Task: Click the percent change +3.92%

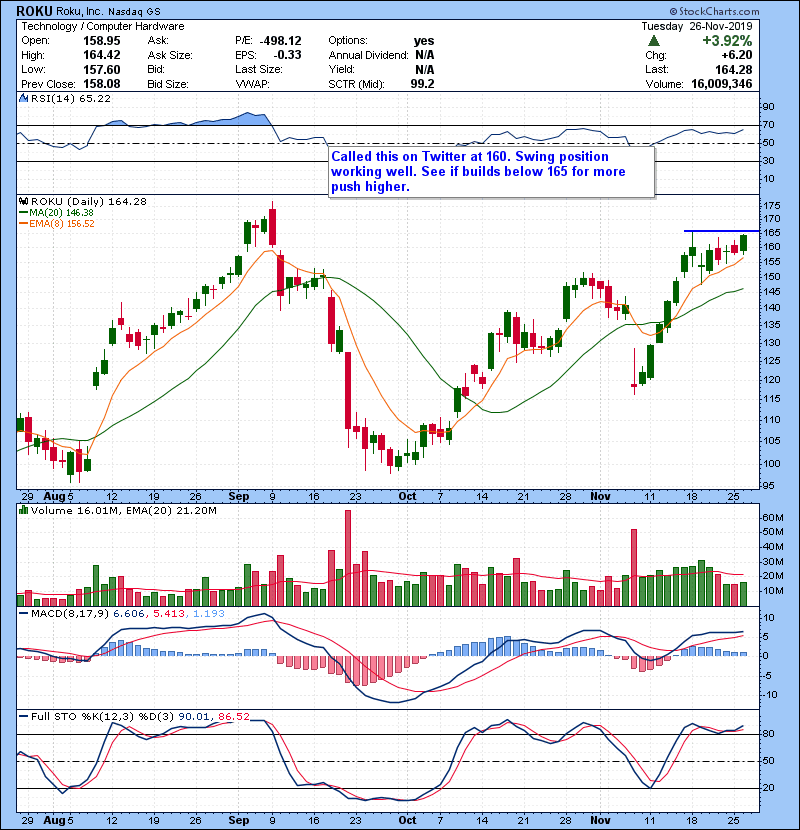Action: [x=727, y=41]
